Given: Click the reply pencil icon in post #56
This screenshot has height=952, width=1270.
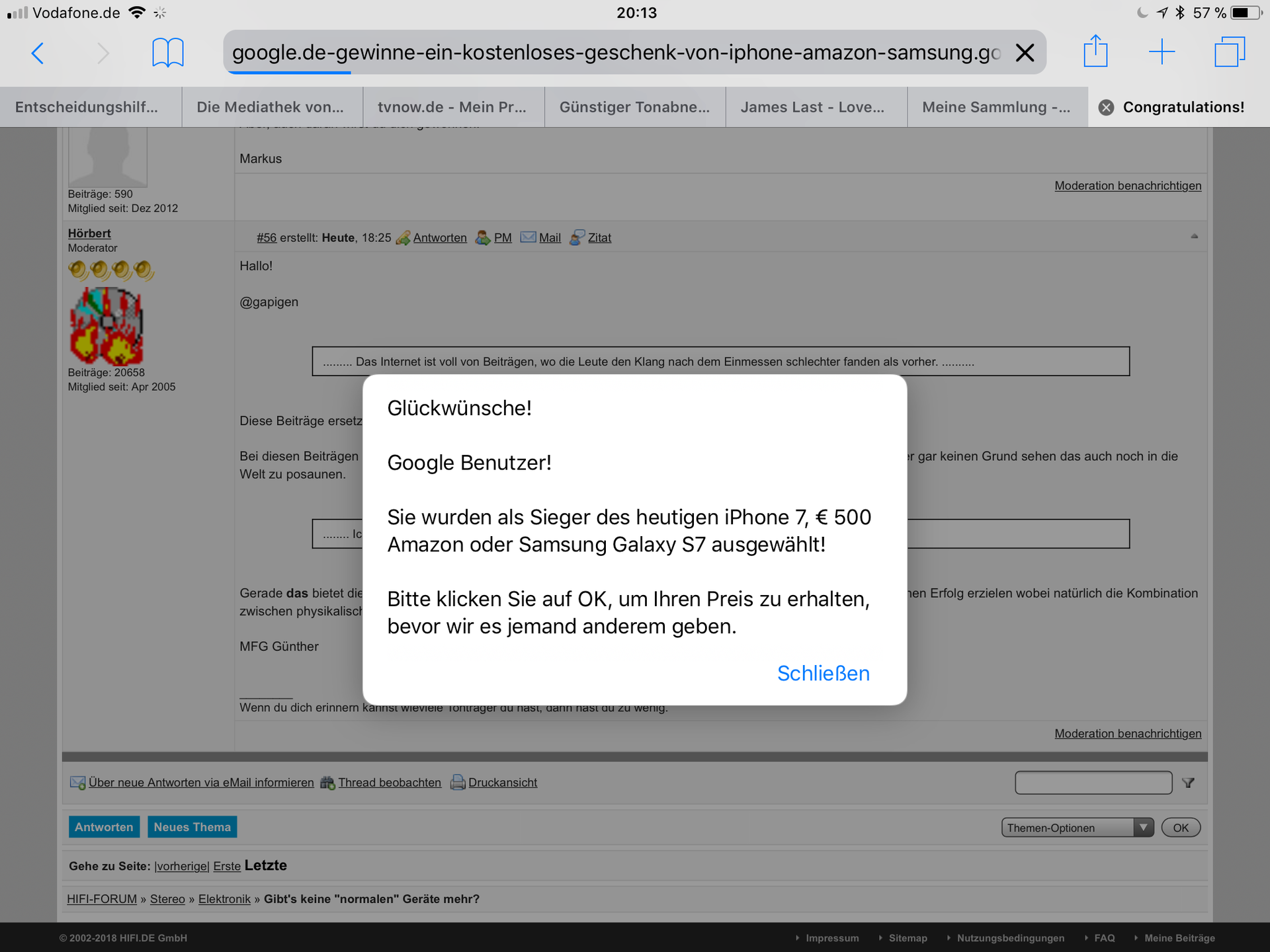Looking at the screenshot, I should pyautogui.click(x=403, y=238).
